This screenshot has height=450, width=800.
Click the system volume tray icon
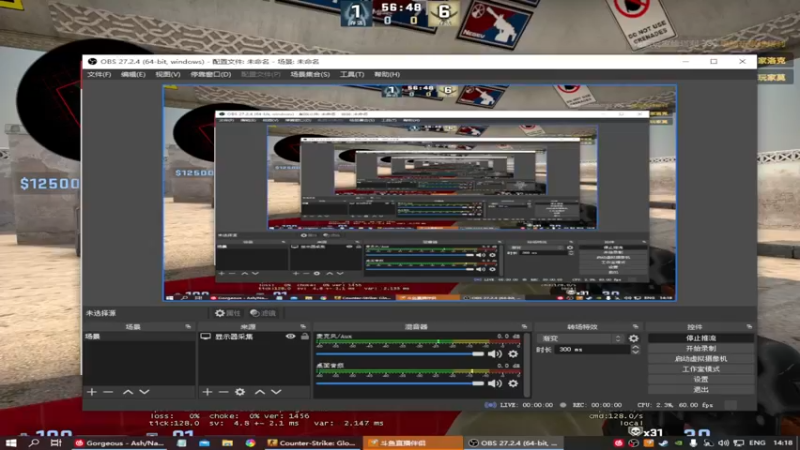pos(723,443)
